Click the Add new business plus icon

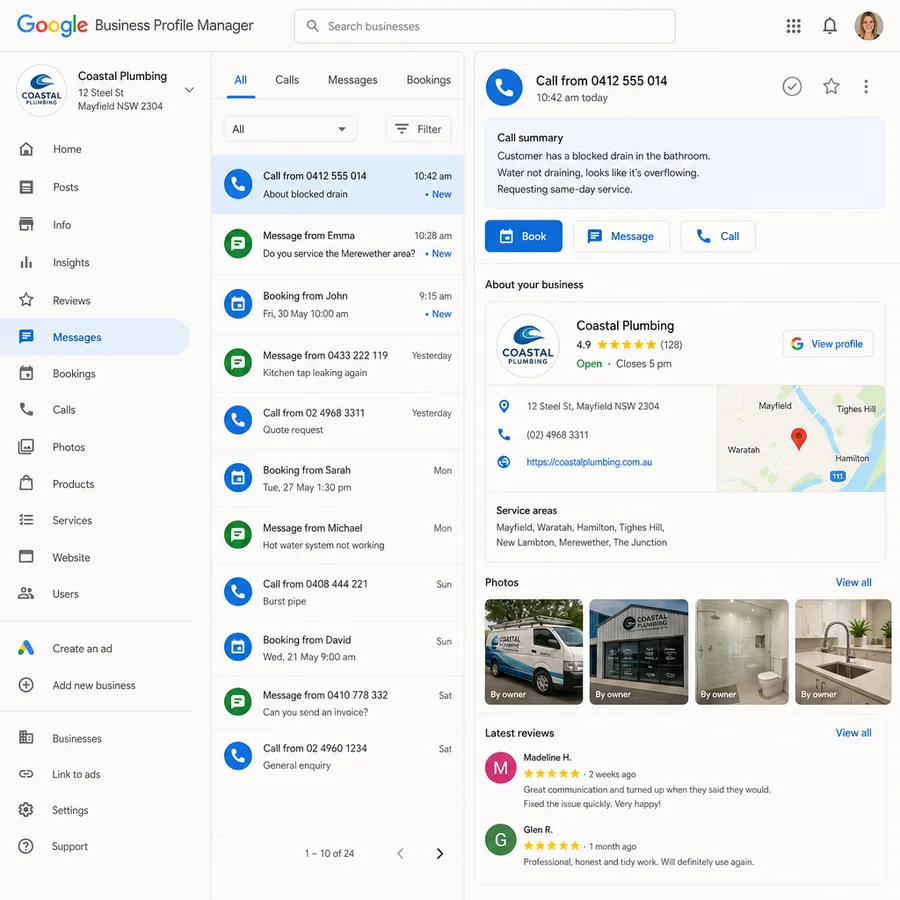[x=26, y=685]
